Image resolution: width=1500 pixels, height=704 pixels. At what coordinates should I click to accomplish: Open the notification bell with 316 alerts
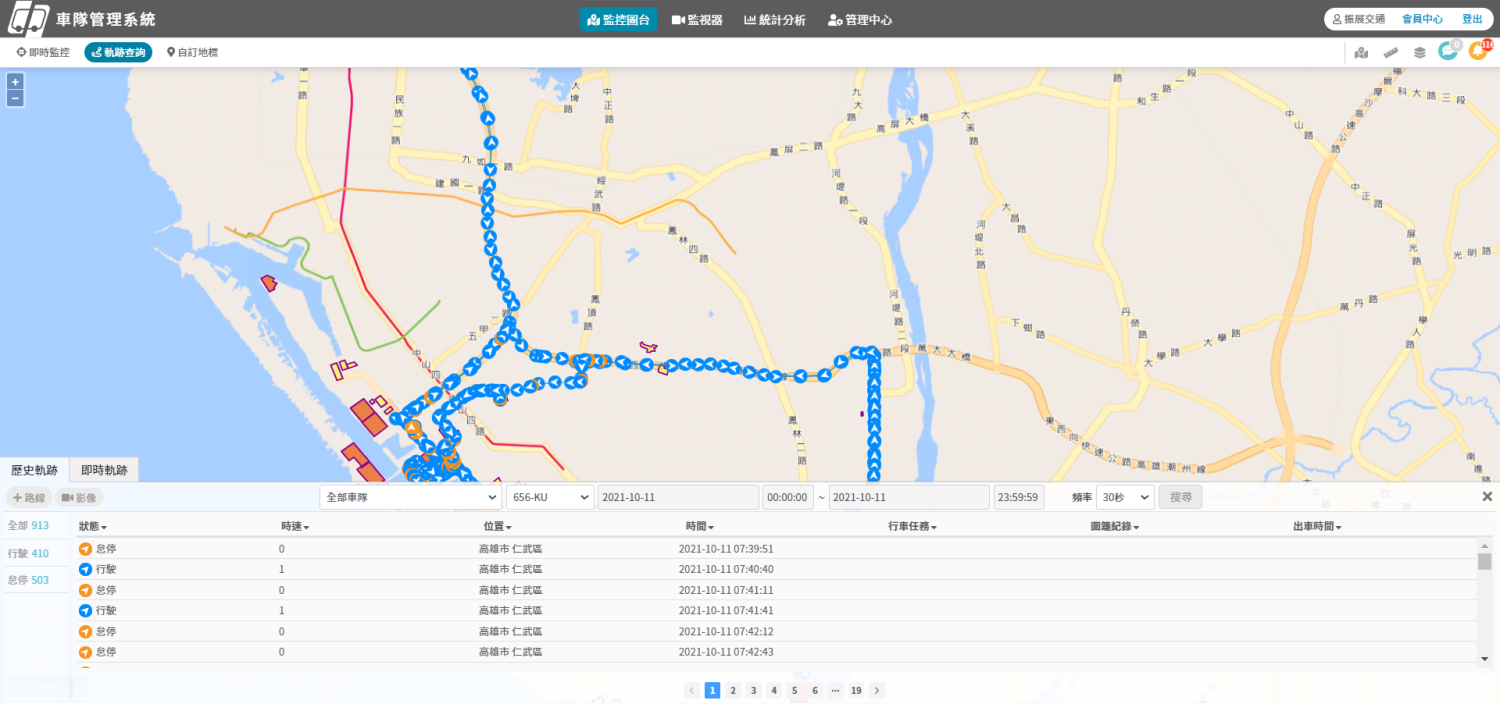(1477, 52)
